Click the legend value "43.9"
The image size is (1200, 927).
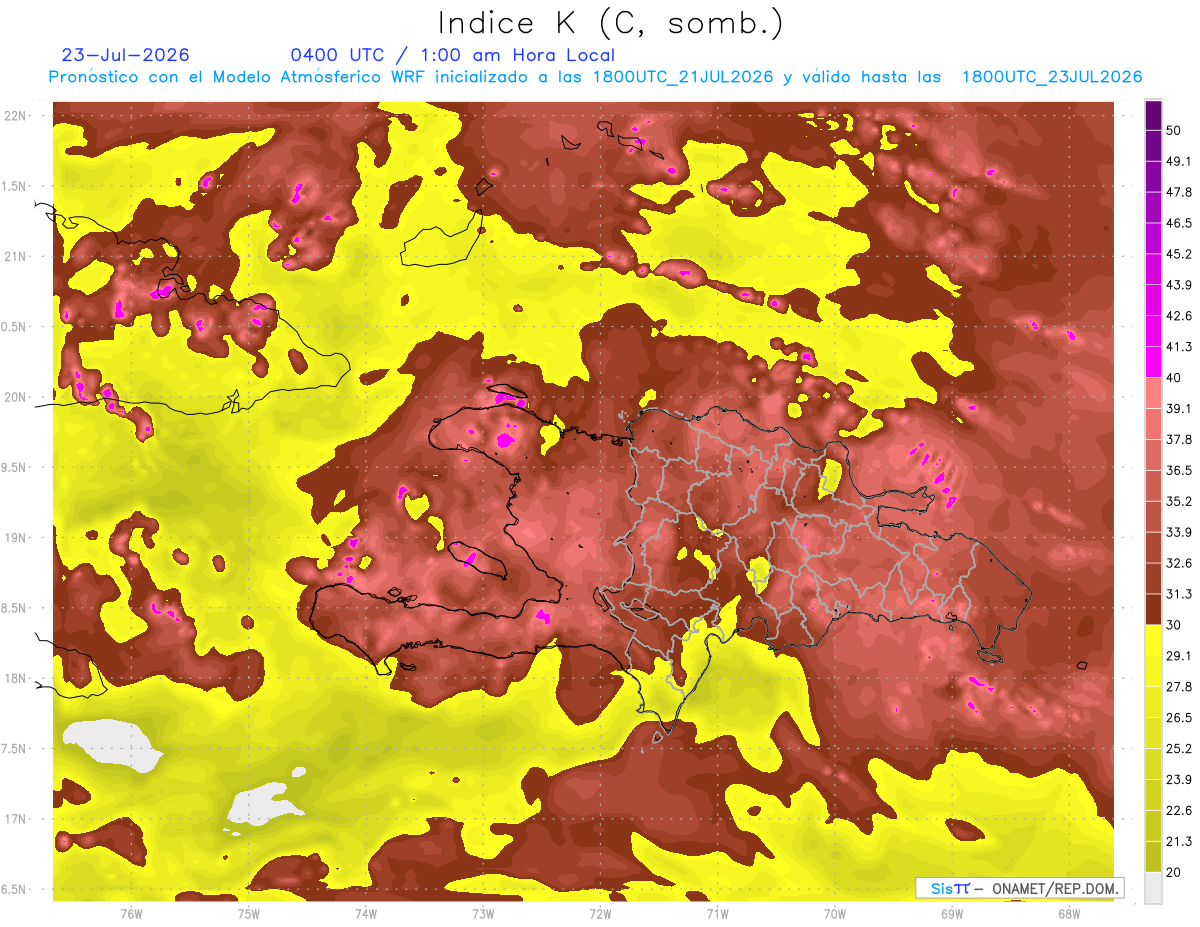point(1178,285)
